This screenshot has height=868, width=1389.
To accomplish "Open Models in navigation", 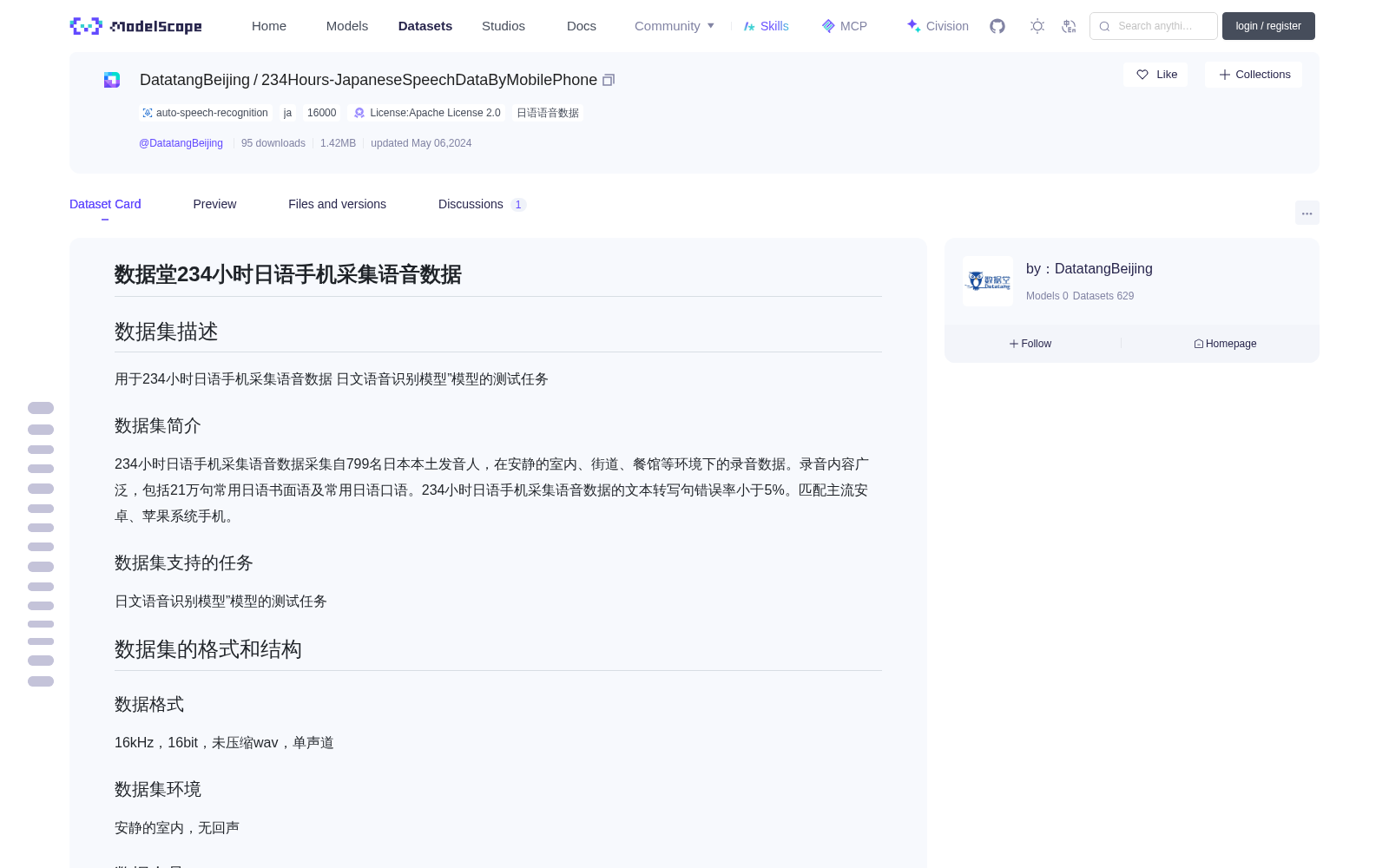I will coord(347,26).
